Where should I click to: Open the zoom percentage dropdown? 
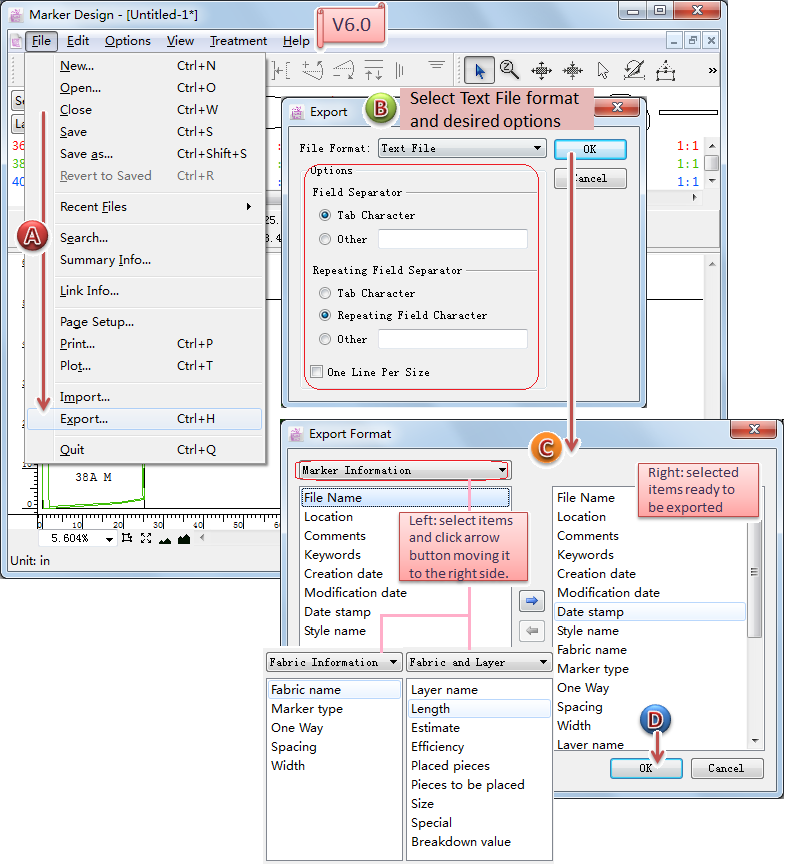tap(109, 538)
